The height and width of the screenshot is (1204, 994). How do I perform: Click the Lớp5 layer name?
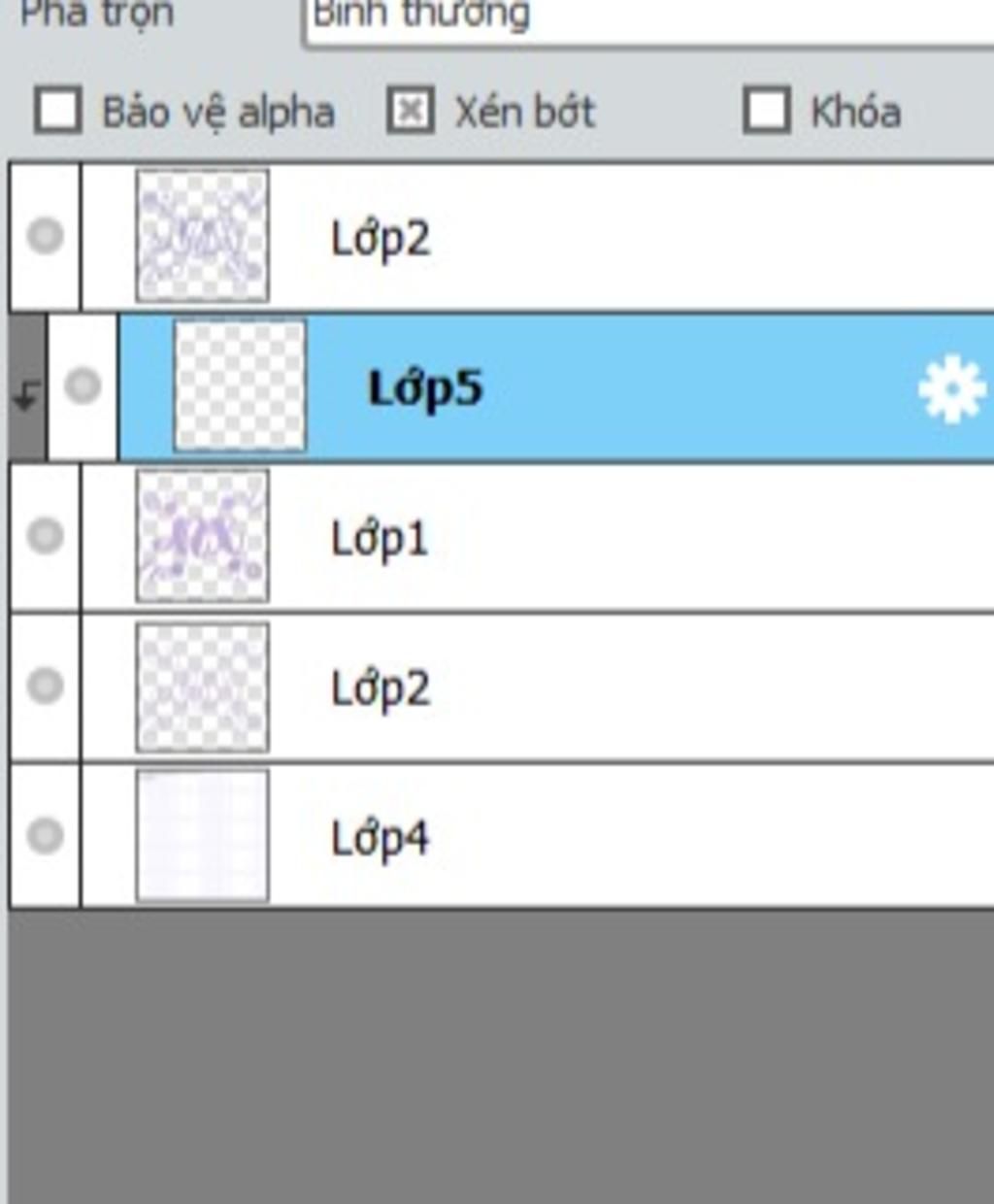[424, 389]
